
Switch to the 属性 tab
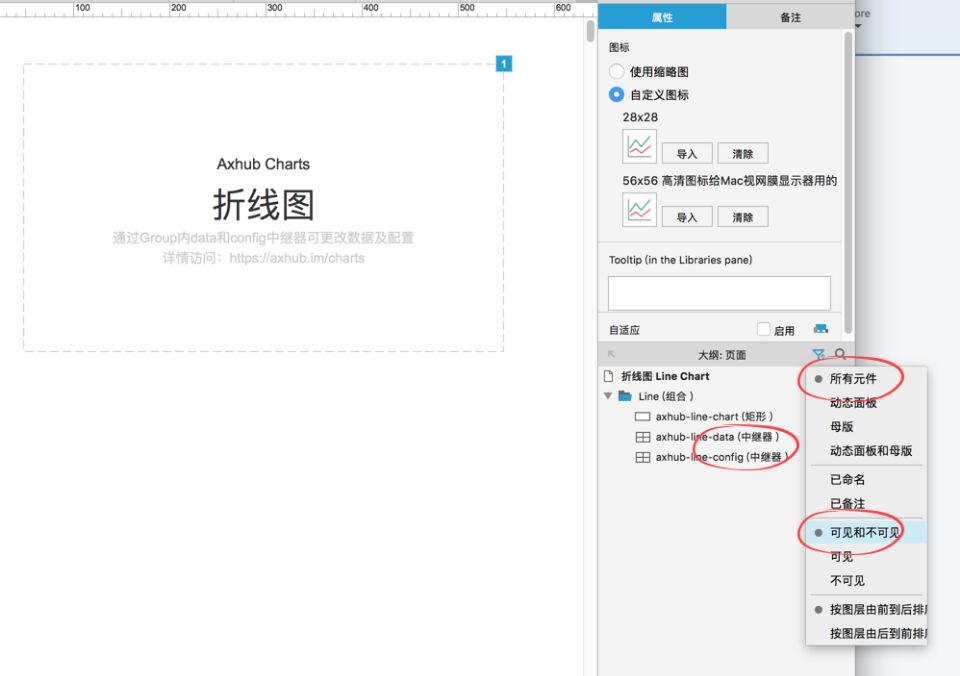[662, 17]
